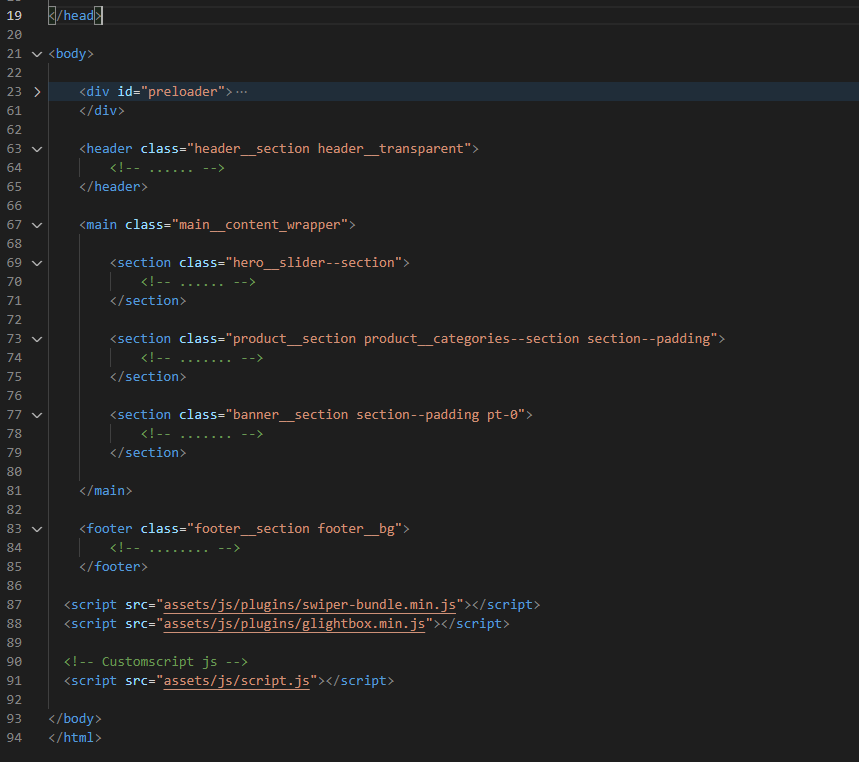Click the comment placeholder on line 64
Image resolution: width=859 pixels, height=762 pixels.
167,168
